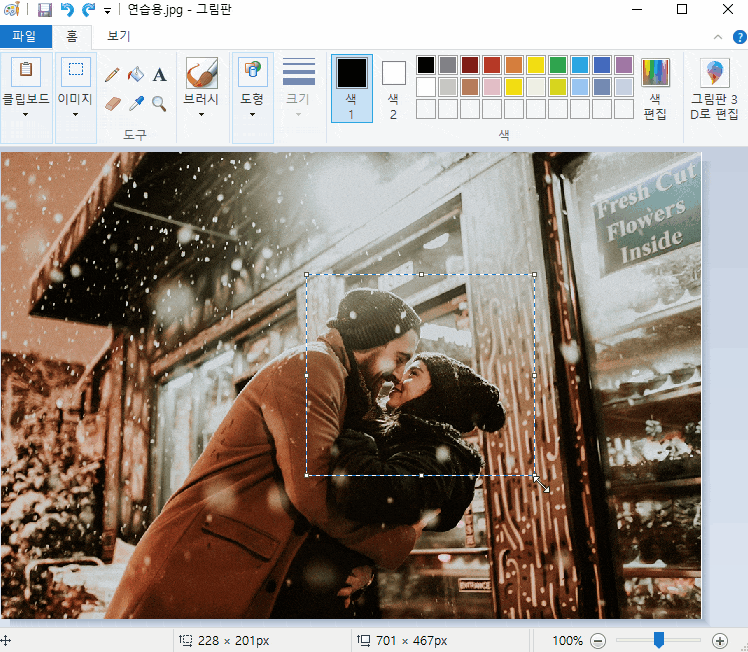
Task: Click the Shapes icon
Action: point(252,72)
